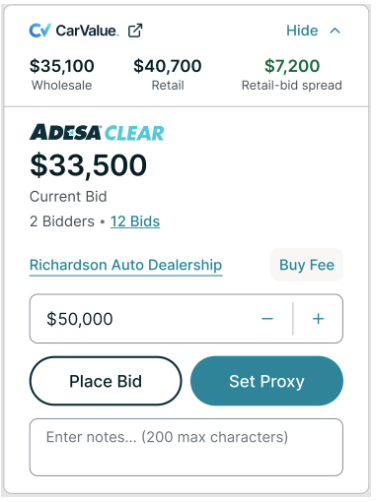Click the 2 Bidders text
The image size is (376, 502).
coord(62,221)
